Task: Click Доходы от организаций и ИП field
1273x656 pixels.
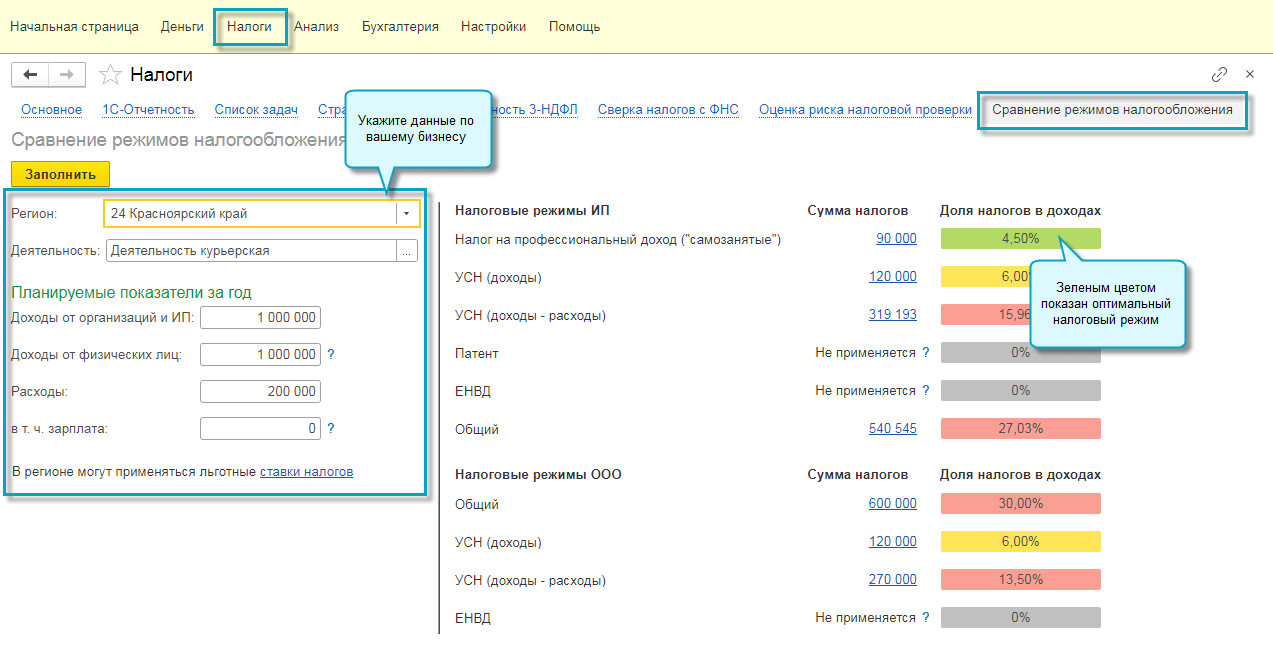Action: click(x=260, y=318)
